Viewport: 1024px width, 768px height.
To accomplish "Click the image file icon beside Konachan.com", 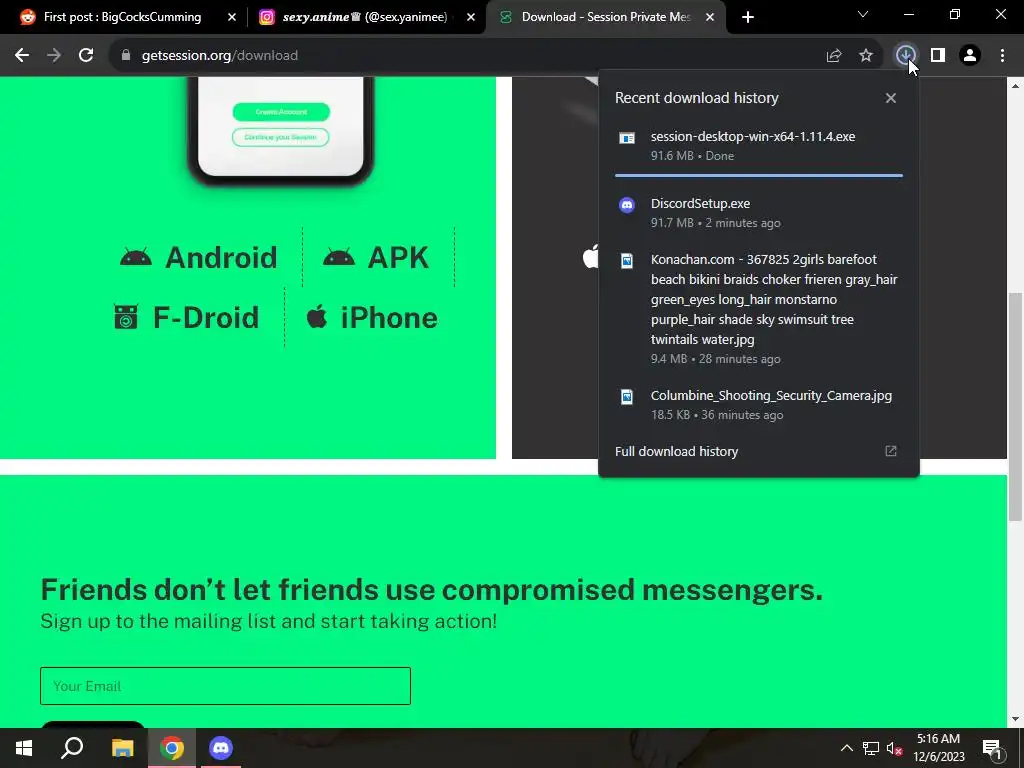I will coord(627,261).
